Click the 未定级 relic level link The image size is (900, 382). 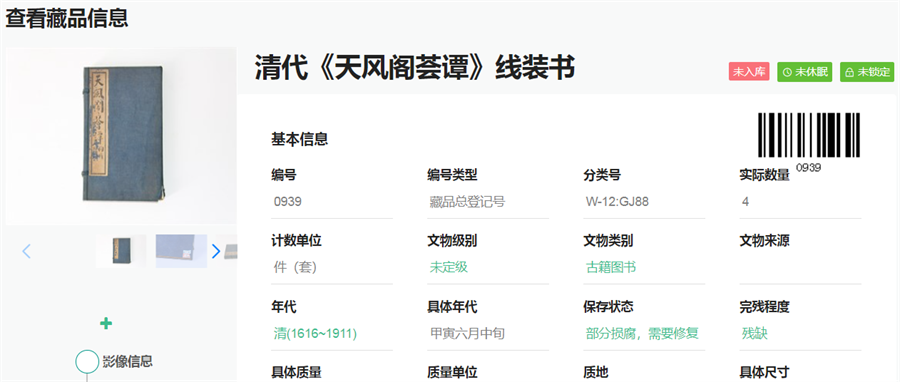coord(449,267)
